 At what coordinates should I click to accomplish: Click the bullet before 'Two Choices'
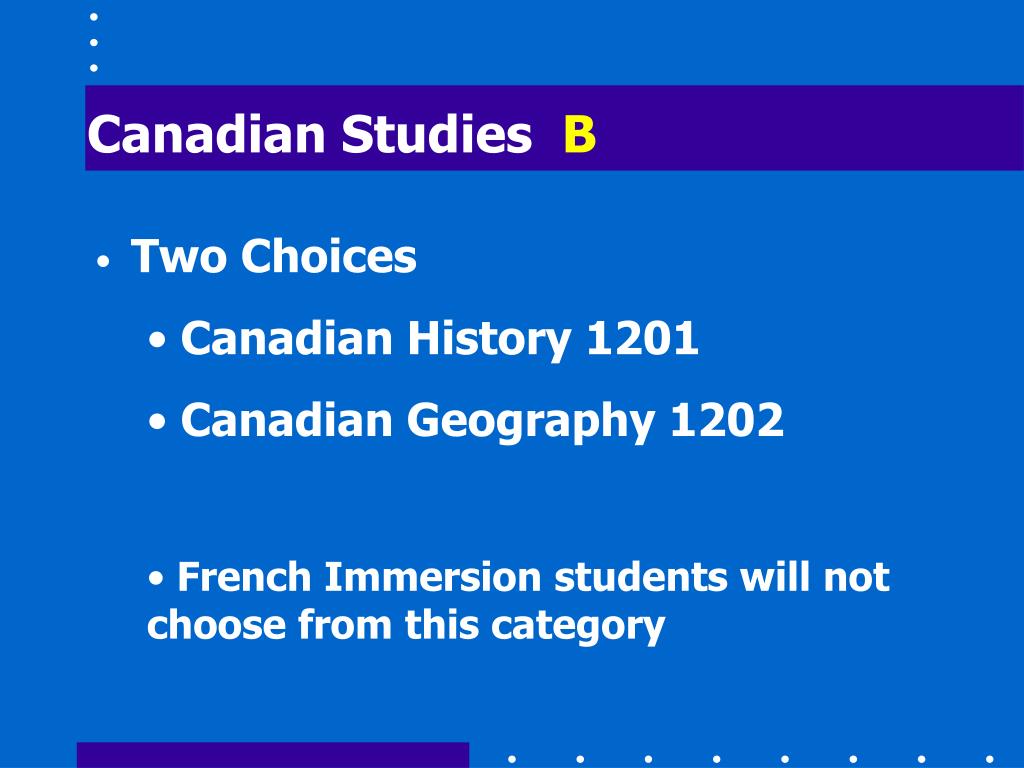pos(103,262)
